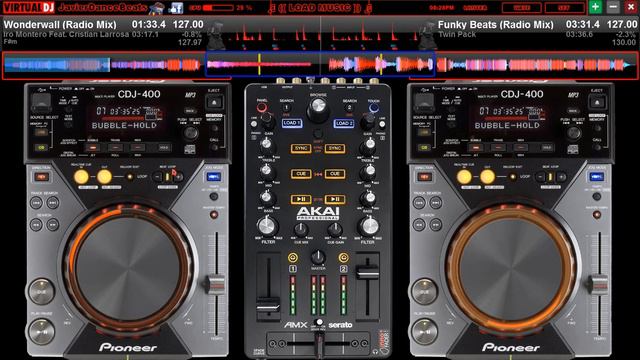The height and width of the screenshot is (360, 640).
Task: Click the channel 1 volume fader
Action: click(x=268, y=307)
